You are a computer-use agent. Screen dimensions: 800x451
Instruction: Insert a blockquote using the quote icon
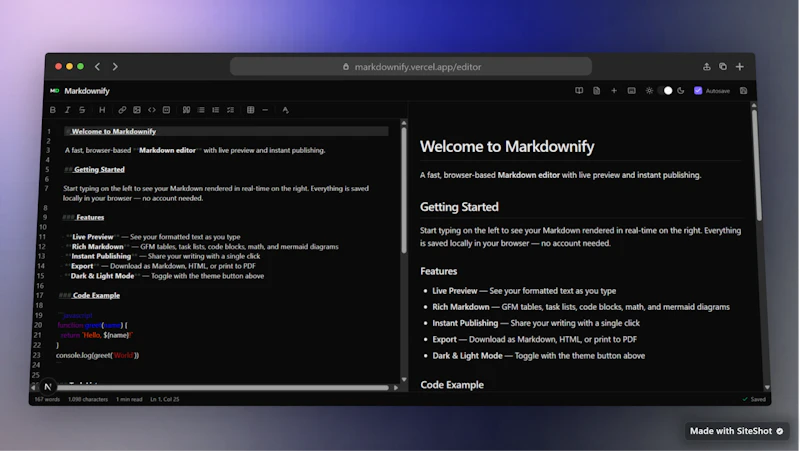point(186,110)
